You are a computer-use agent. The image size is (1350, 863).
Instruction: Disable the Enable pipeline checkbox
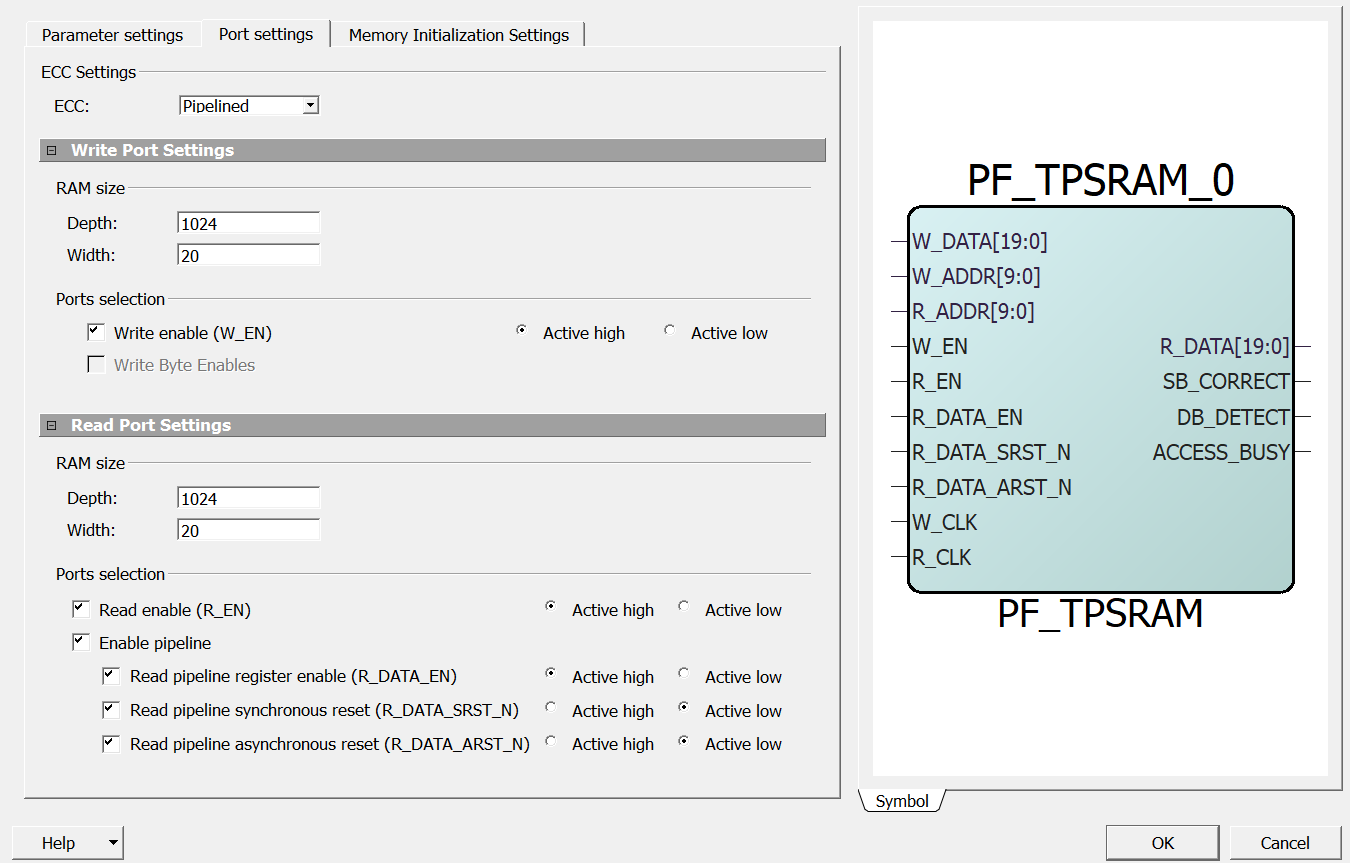tap(81, 642)
